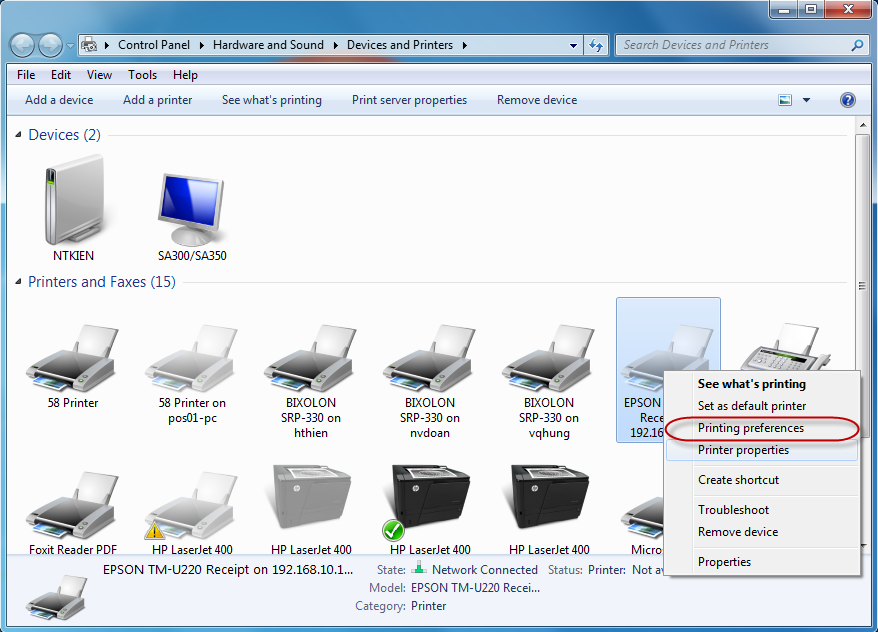The height and width of the screenshot is (632, 878).
Task: Open the address bar history dropdown
Action: click(573, 45)
